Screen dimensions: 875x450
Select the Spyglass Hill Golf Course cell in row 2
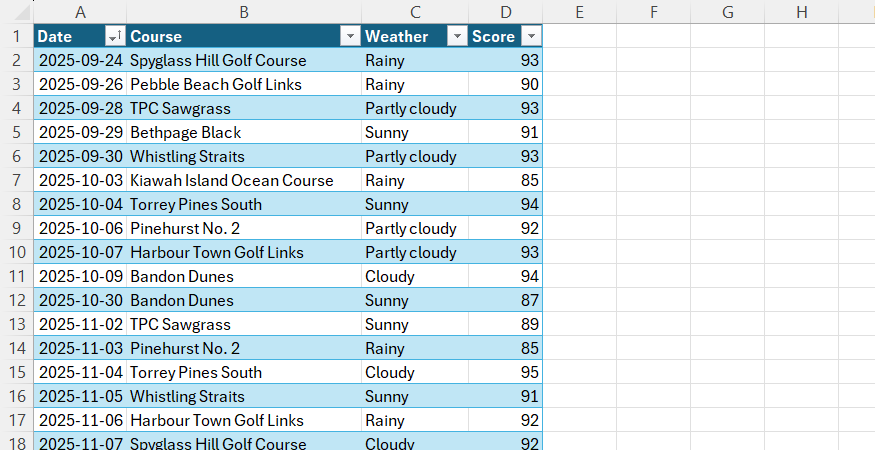pos(244,60)
